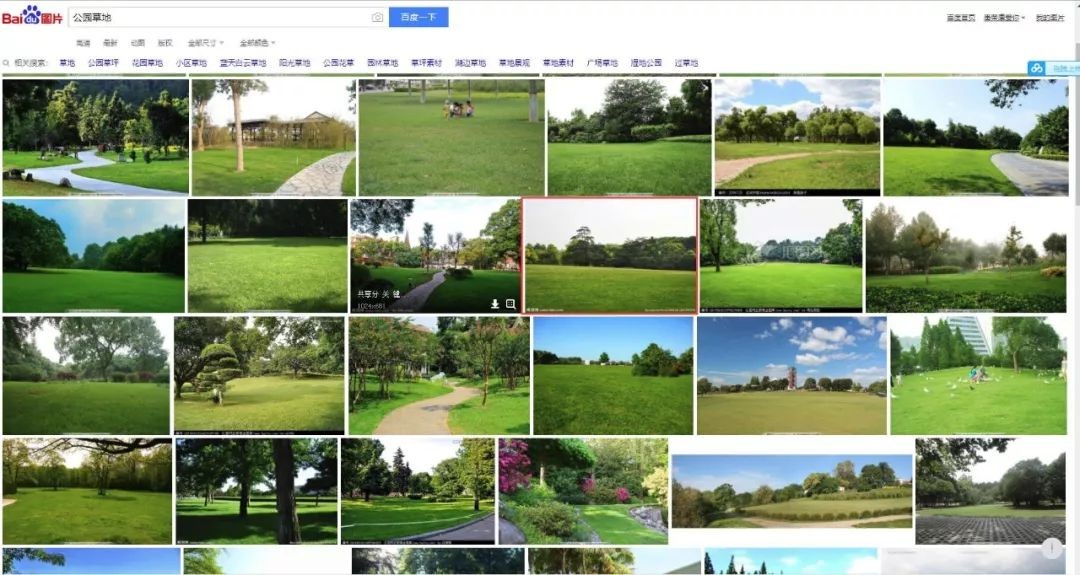
Task: Click the magnifier icon before related searches
Action: pyautogui.click(x=6, y=63)
